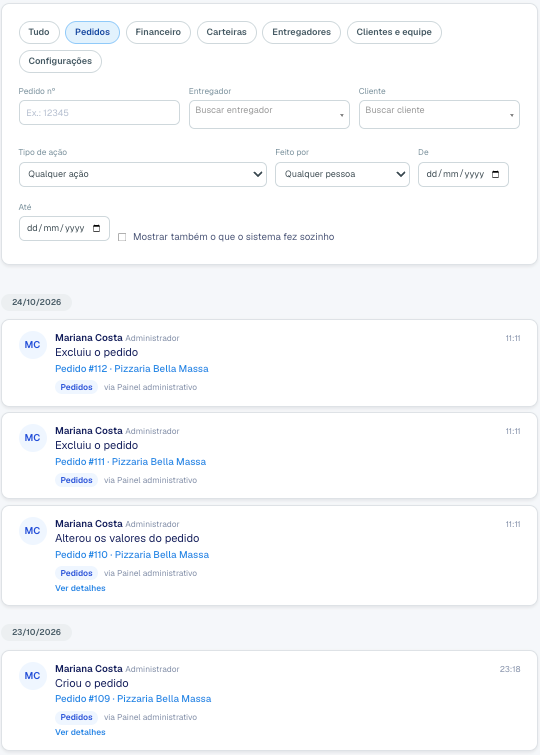This screenshot has width=540, height=755.
Task: Open link Pedido #112 · Pizzaria Bella Massa
Action: tap(132, 369)
